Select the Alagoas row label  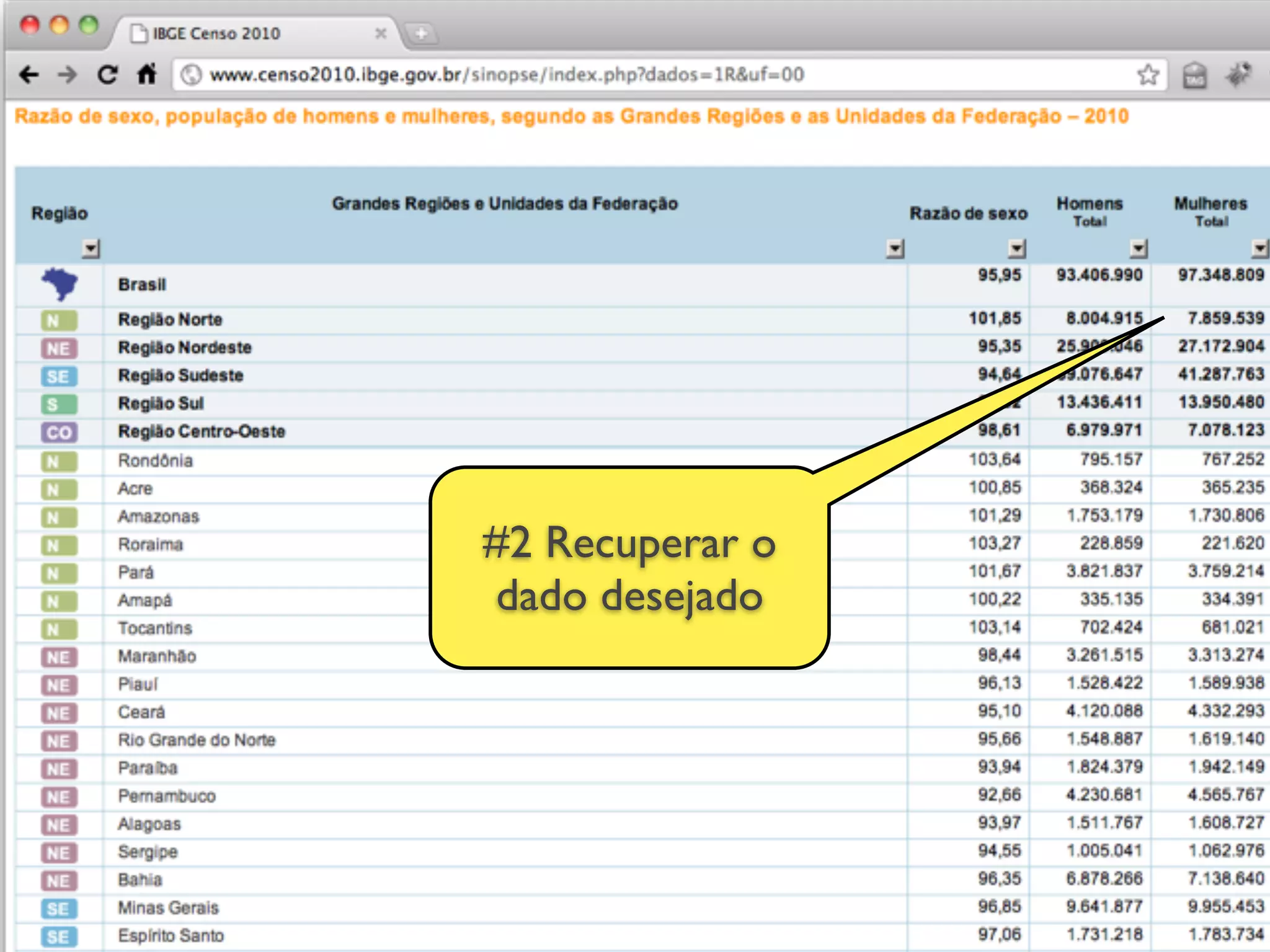149,824
